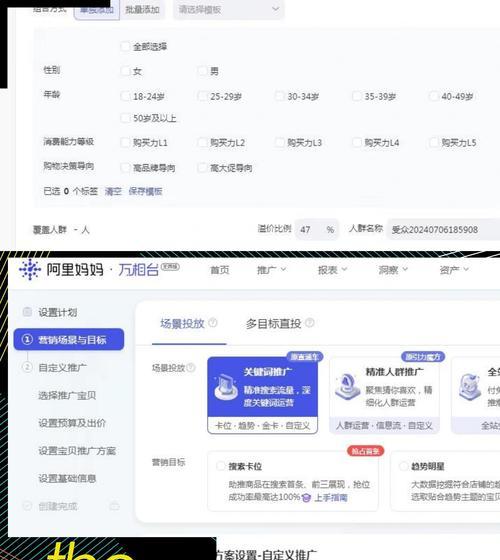500x560 pixels.
Task: Choose the 趋势明星 marketing goal radio
Action: tap(404, 466)
